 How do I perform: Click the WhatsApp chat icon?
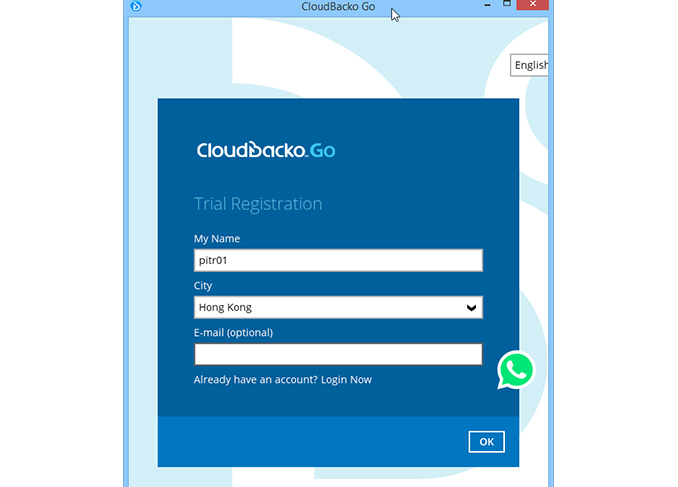pyautogui.click(x=516, y=370)
